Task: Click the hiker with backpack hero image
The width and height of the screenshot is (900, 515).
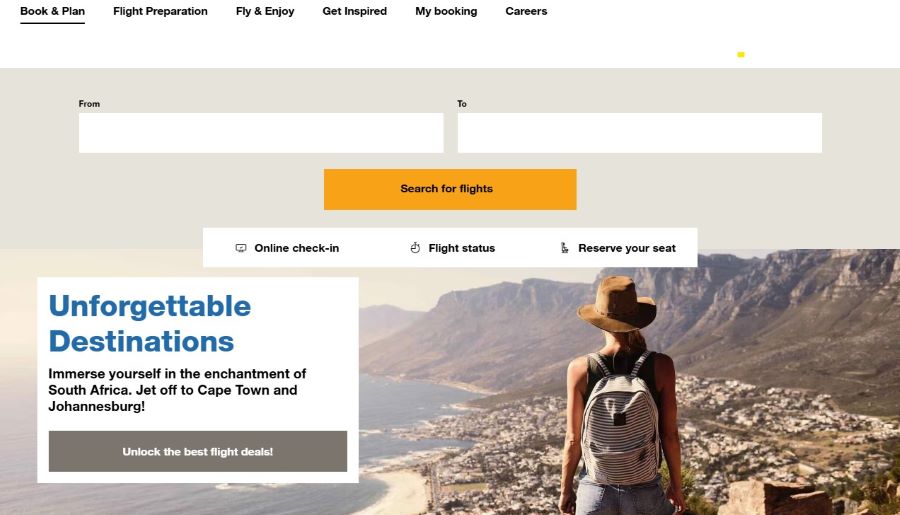Action: 620,400
